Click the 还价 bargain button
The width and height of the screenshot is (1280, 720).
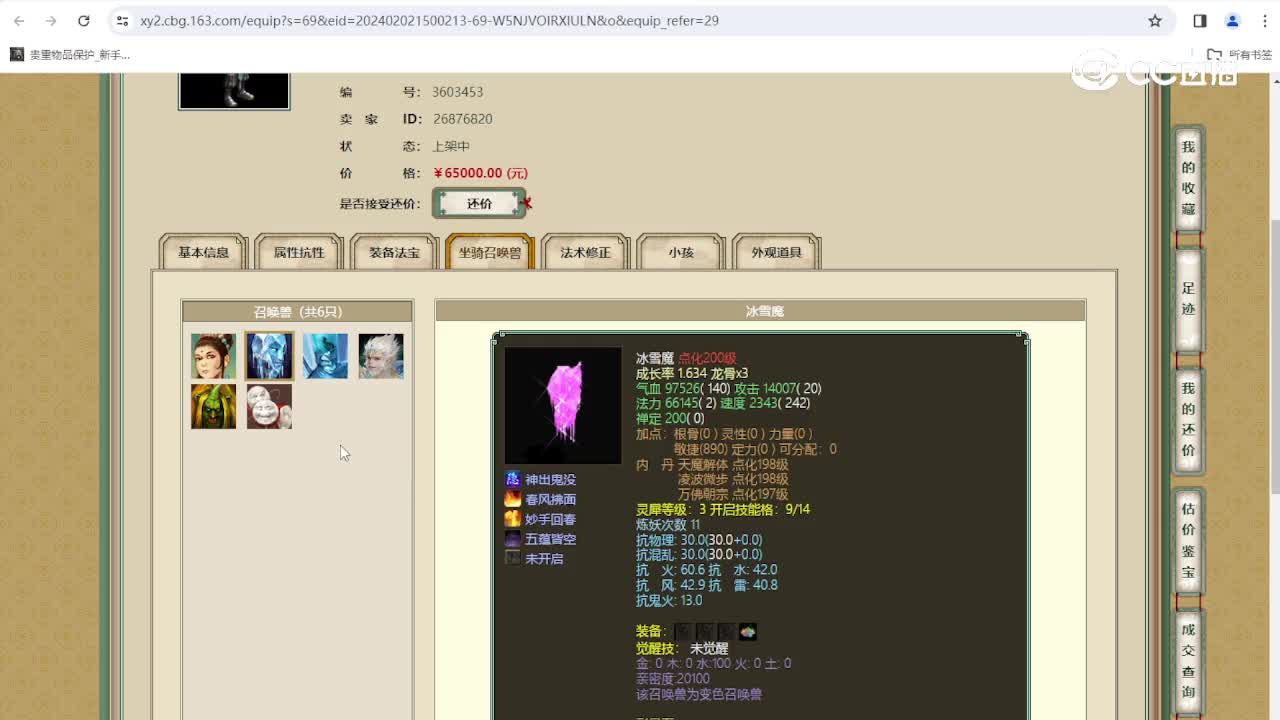coord(479,203)
